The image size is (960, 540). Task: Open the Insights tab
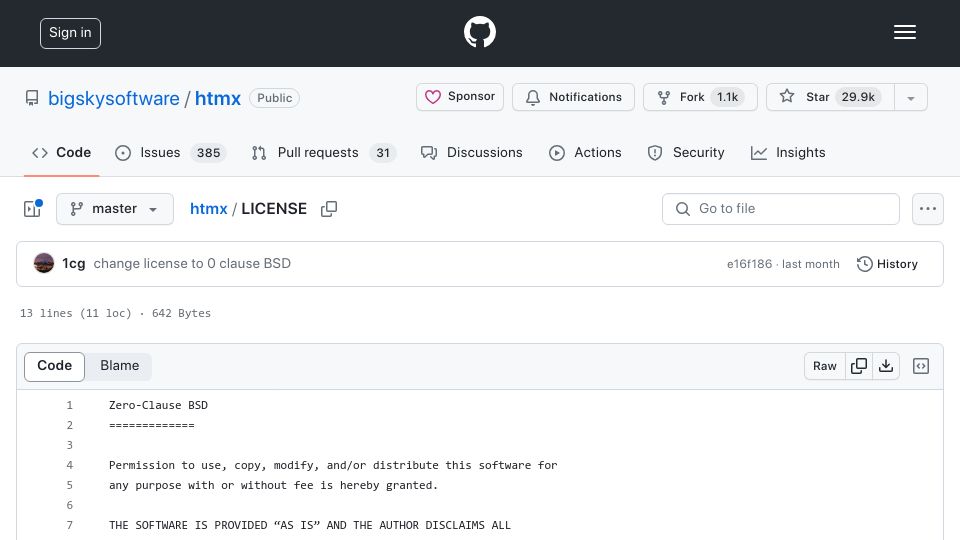(788, 152)
